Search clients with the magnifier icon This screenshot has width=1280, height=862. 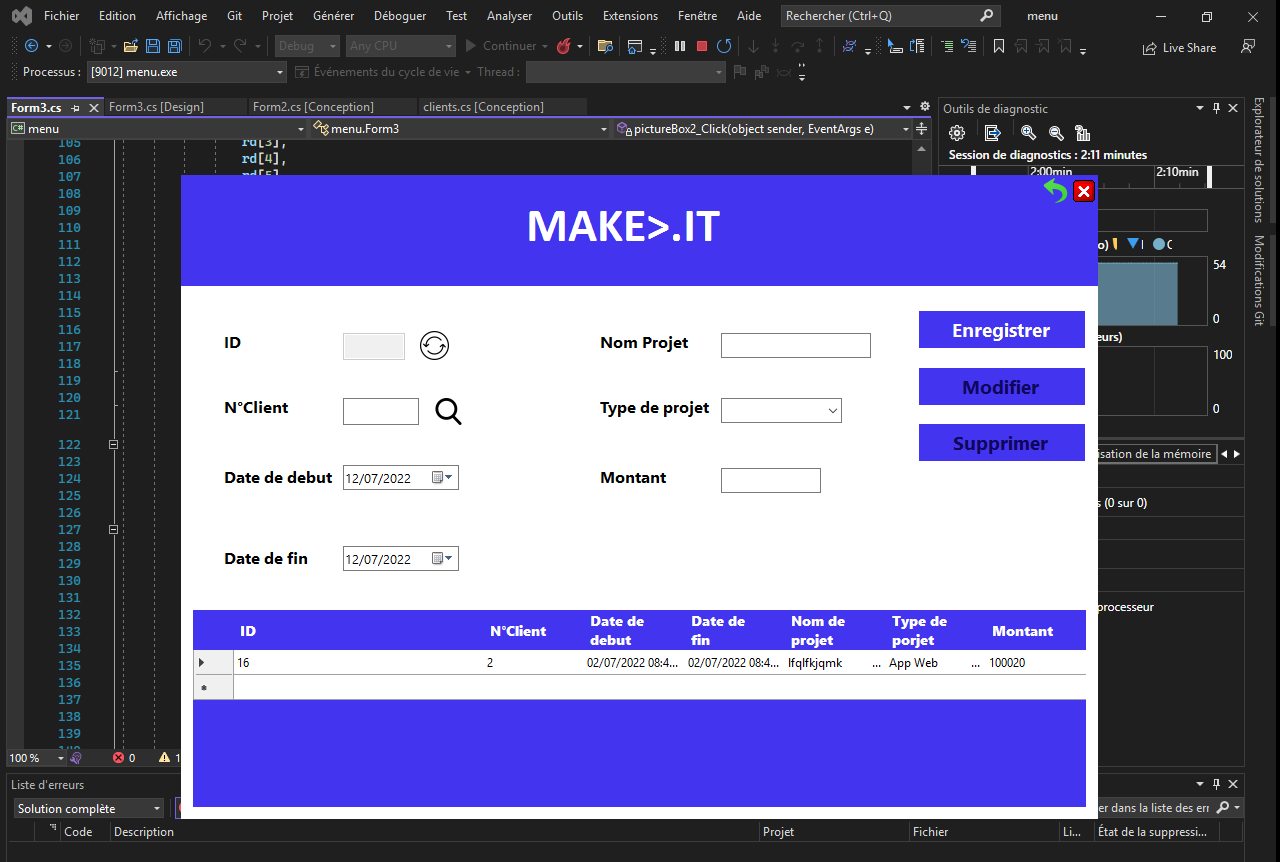pos(447,411)
